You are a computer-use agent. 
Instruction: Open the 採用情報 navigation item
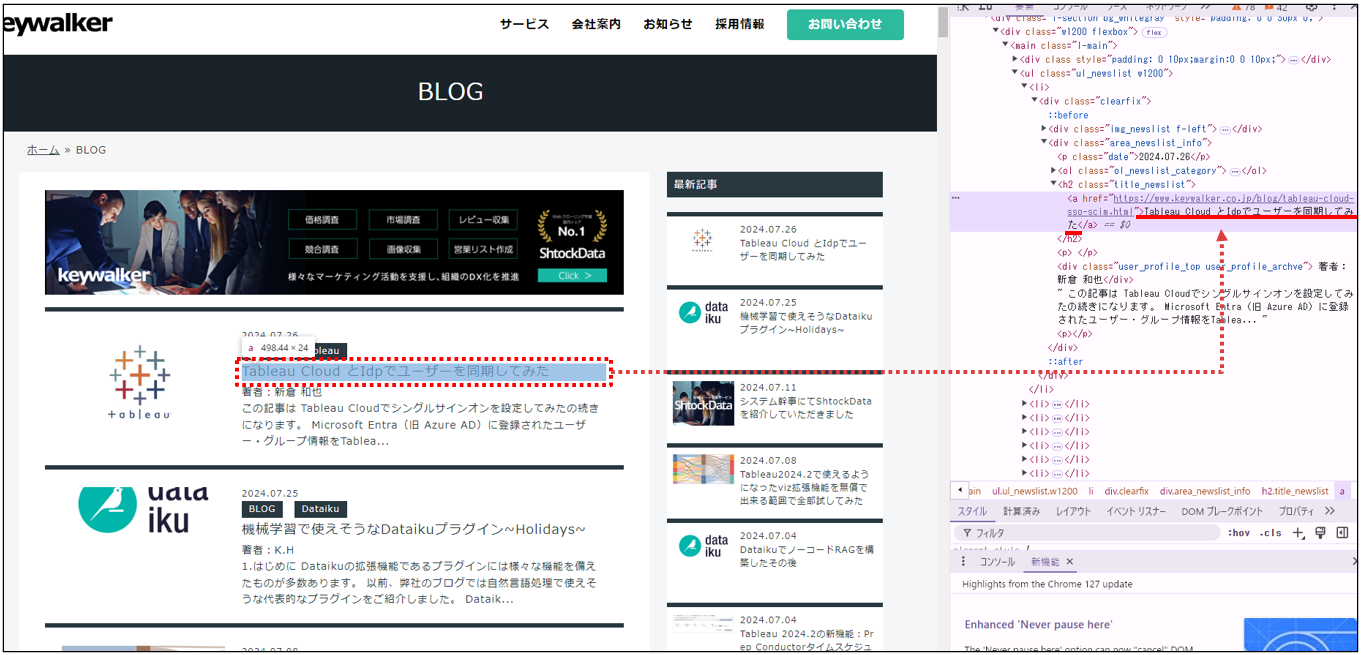739,24
